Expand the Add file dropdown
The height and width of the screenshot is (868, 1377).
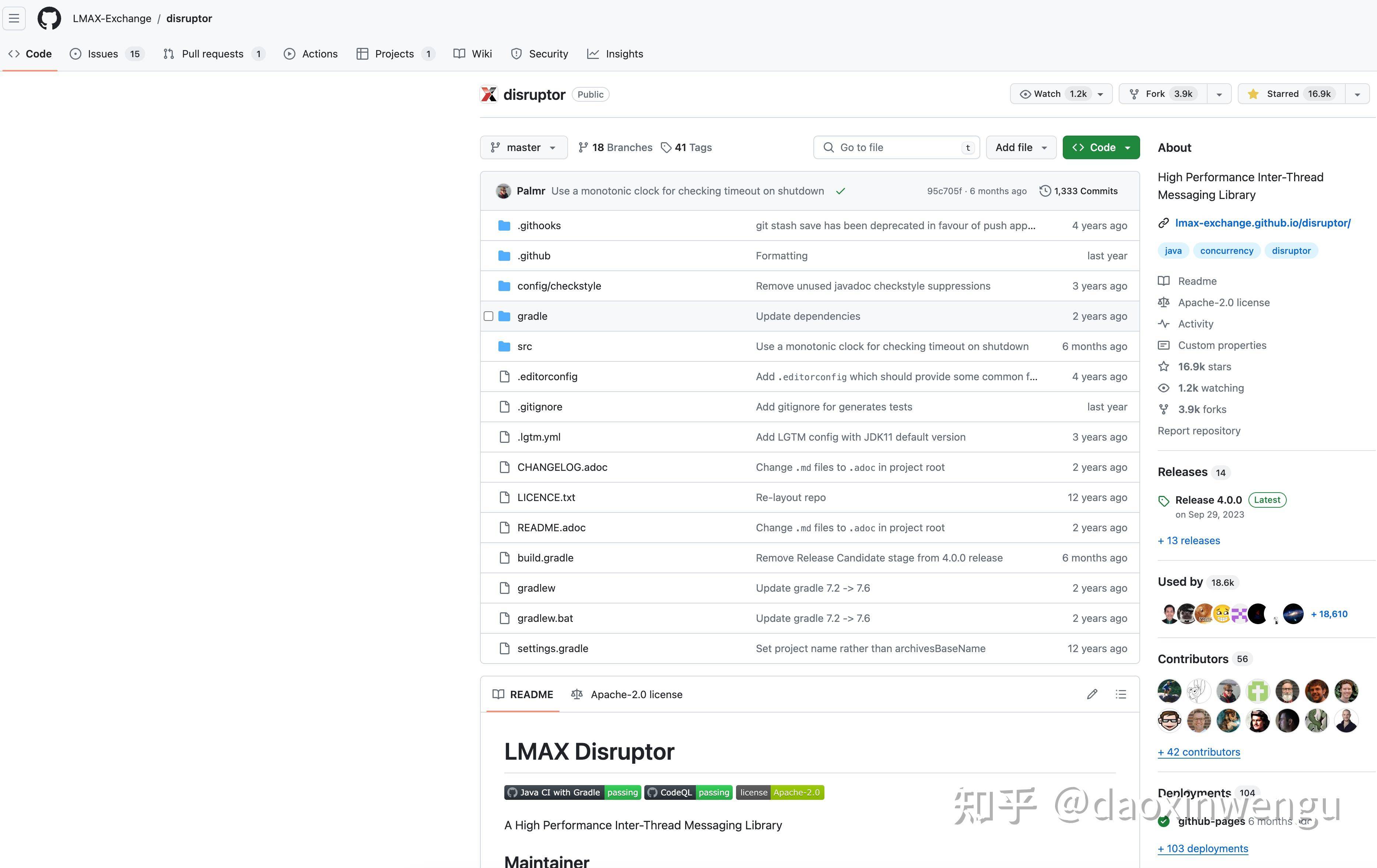tap(1021, 147)
